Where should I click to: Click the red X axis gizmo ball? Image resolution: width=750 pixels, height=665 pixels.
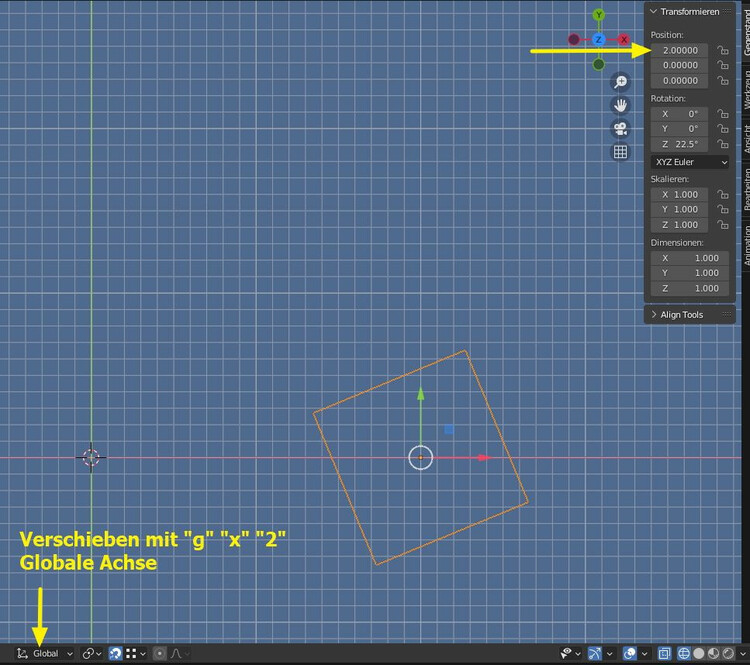point(624,40)
